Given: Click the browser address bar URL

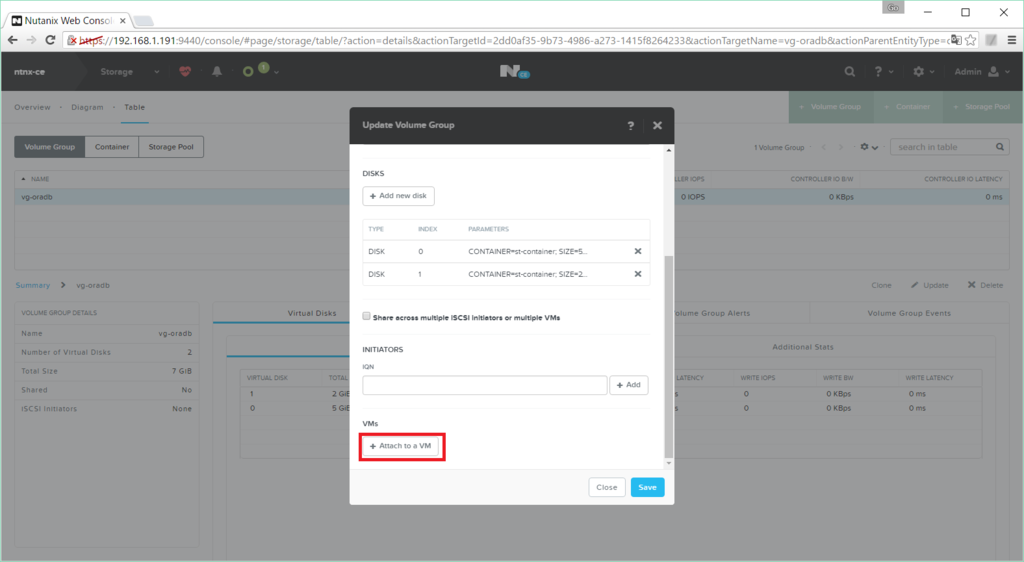Looking at the screenshot, I should (x=514, y=40).
